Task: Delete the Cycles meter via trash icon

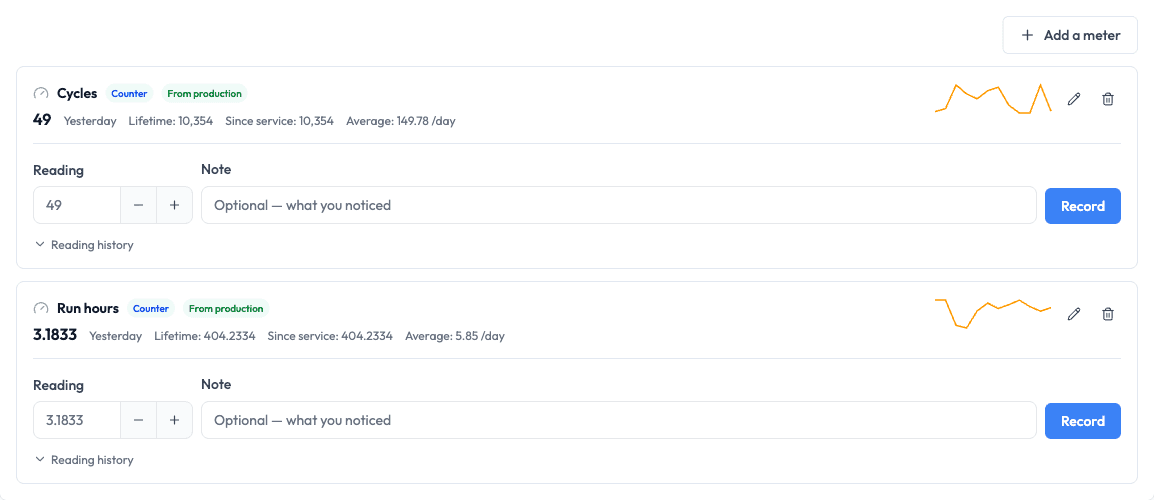Action: pos(1108,99)
